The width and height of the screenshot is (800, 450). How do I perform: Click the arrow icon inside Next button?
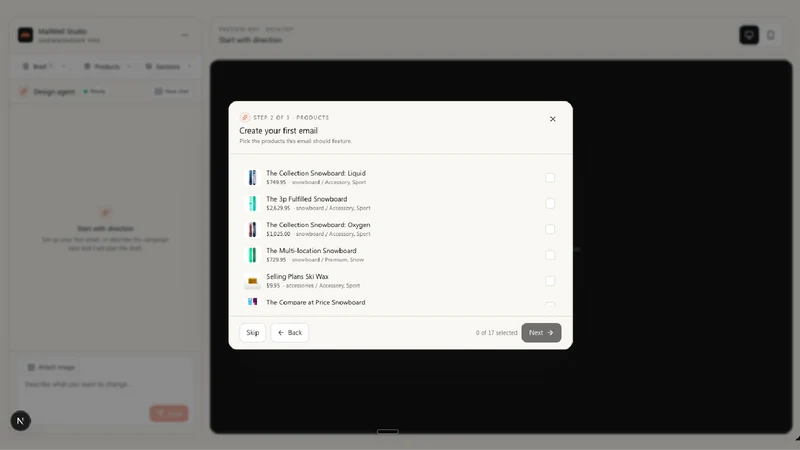tap(550, 333)
